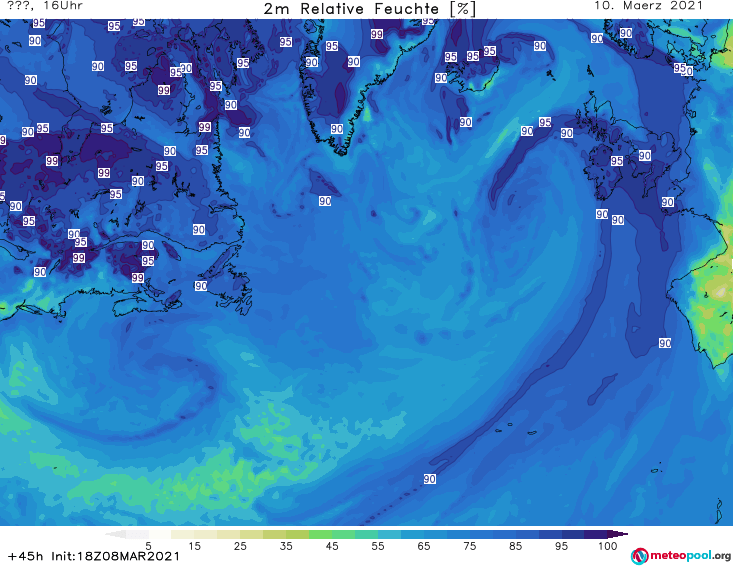Pick the medium blue legend swatch right of 75

tap(481, 534)
